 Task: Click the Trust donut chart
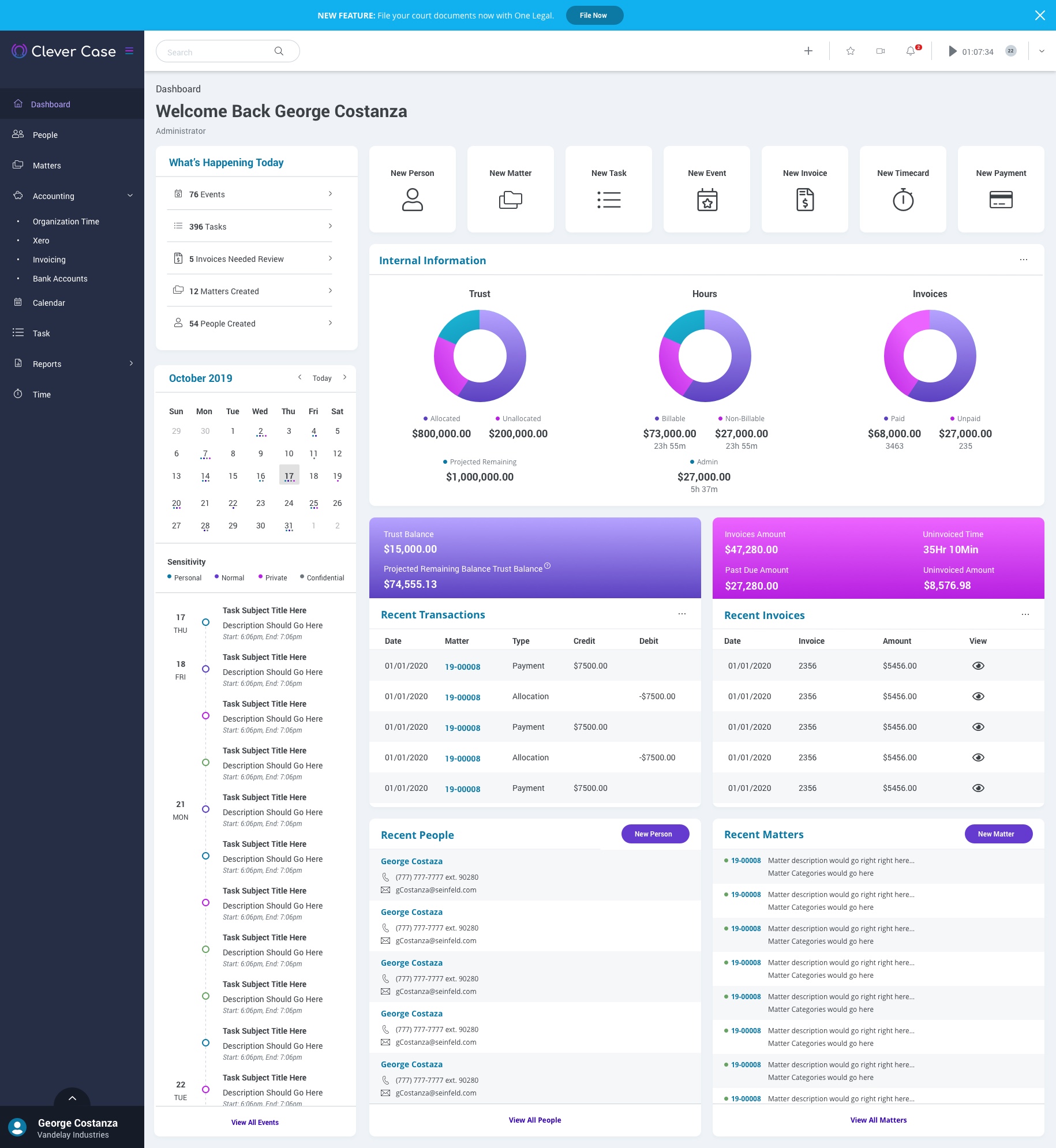480,356
